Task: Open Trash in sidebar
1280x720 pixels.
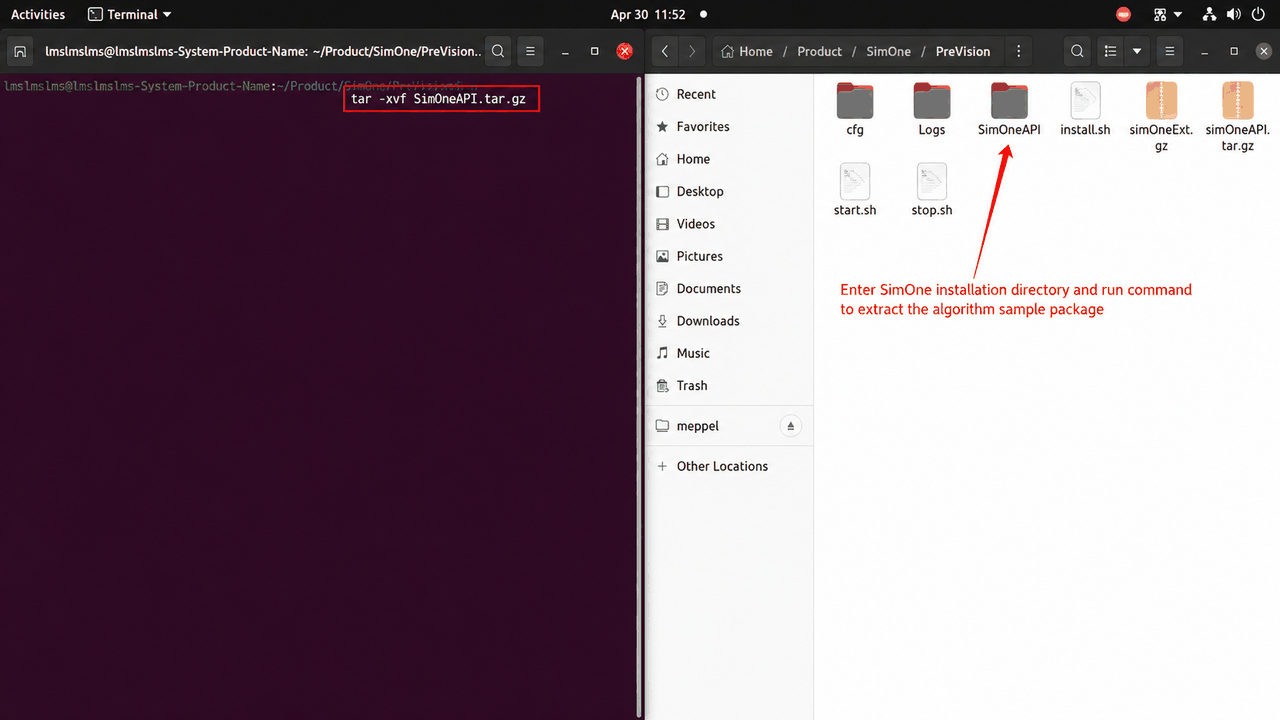Action: [729, 385]
